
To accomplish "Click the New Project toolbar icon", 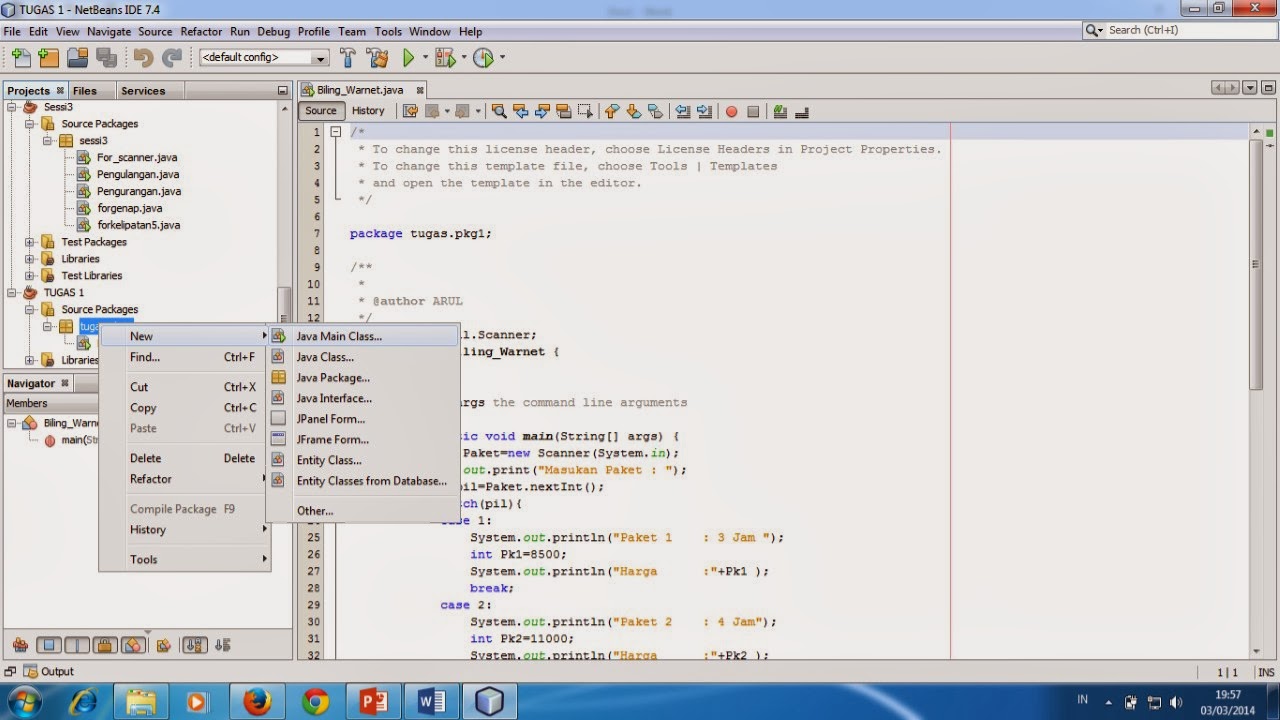I will 48,58.
